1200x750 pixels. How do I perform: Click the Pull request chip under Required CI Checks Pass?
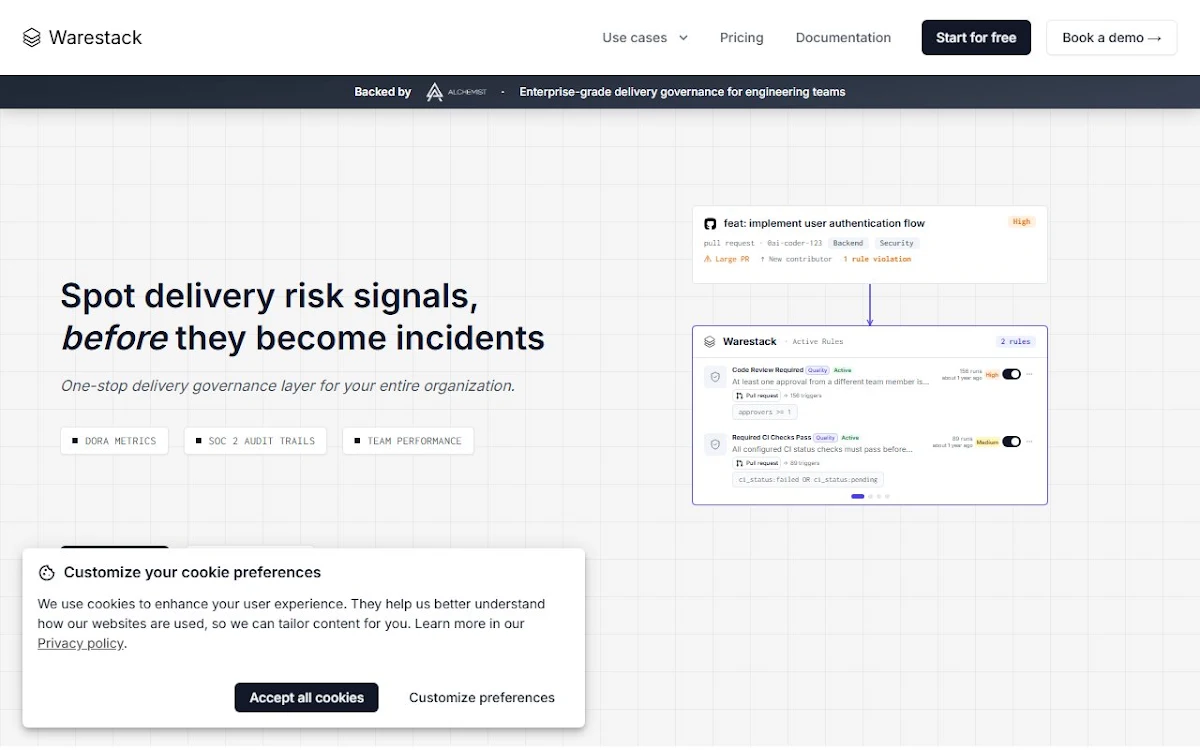(x=756, y=463)
